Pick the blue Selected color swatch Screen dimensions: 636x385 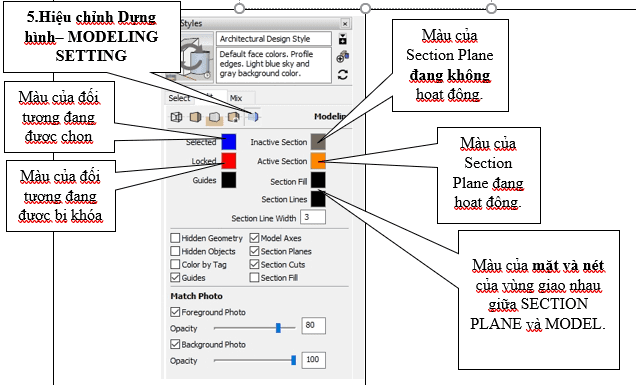click(229, 142)
